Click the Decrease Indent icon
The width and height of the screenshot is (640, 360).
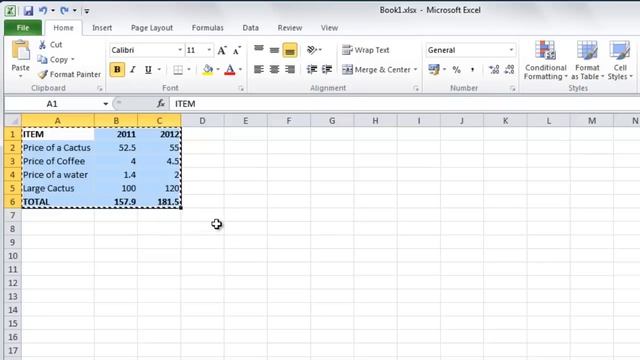(x=312, y=69)
